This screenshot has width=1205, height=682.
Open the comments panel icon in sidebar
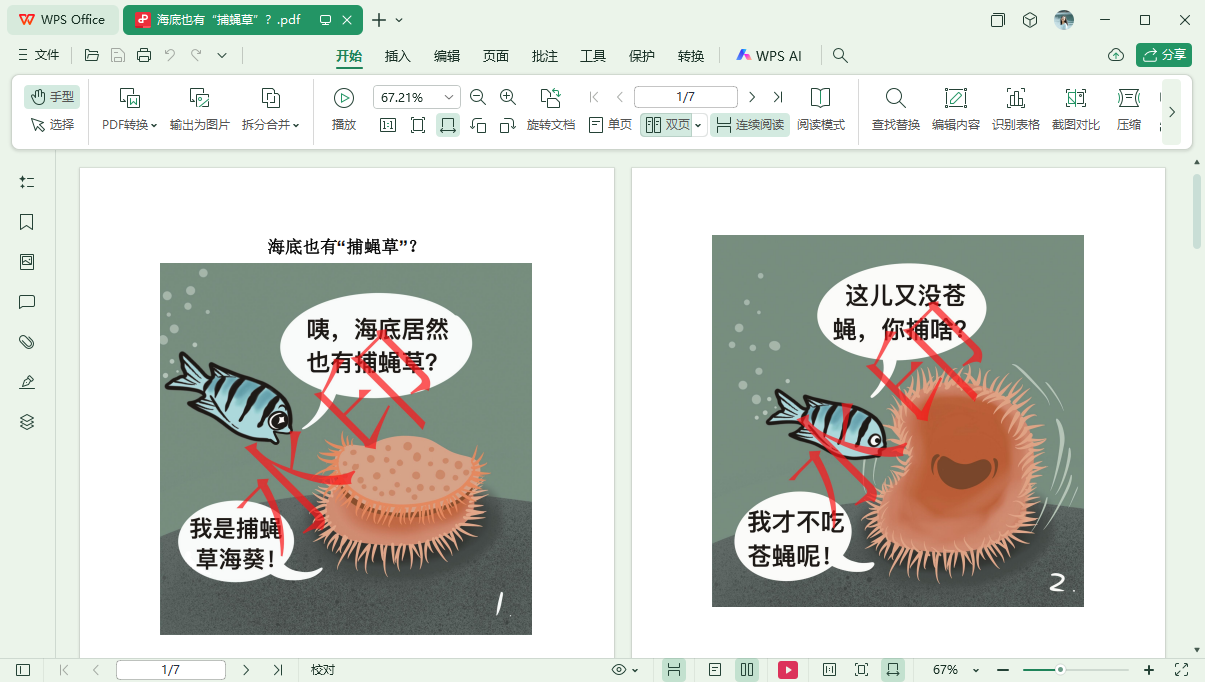26,302
